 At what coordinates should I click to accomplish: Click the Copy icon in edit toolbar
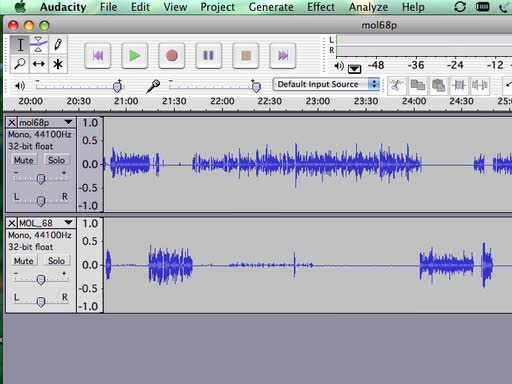coord(417,85)
